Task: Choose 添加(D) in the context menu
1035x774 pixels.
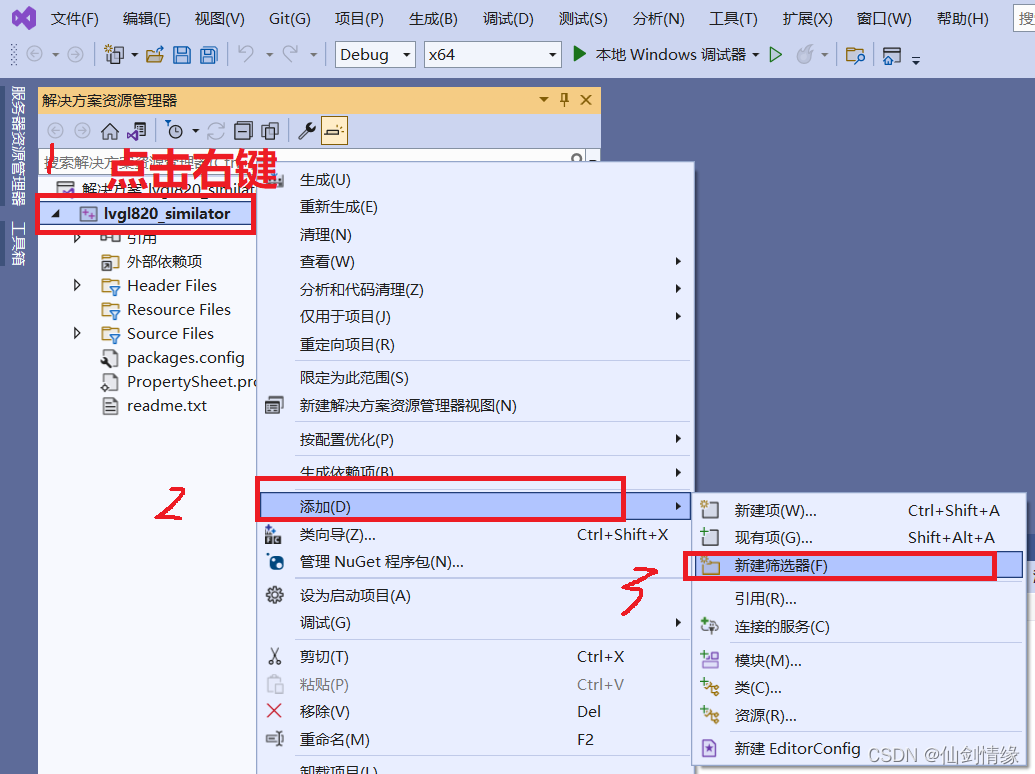Action: click(475, 506)
